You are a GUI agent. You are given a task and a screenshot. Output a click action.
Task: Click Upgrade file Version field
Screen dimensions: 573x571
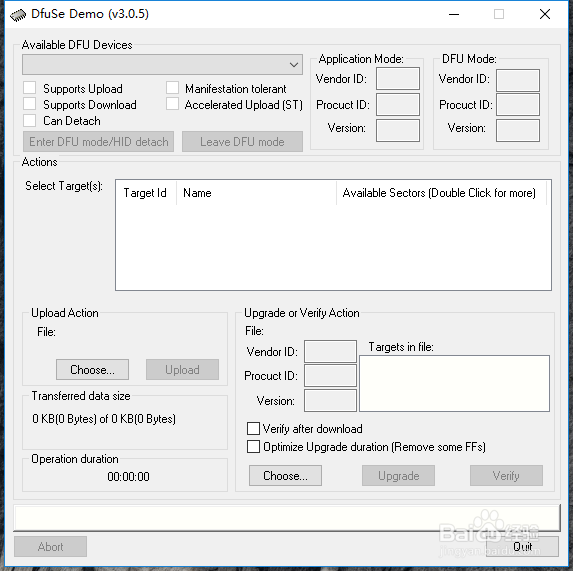tap(330, 400)
